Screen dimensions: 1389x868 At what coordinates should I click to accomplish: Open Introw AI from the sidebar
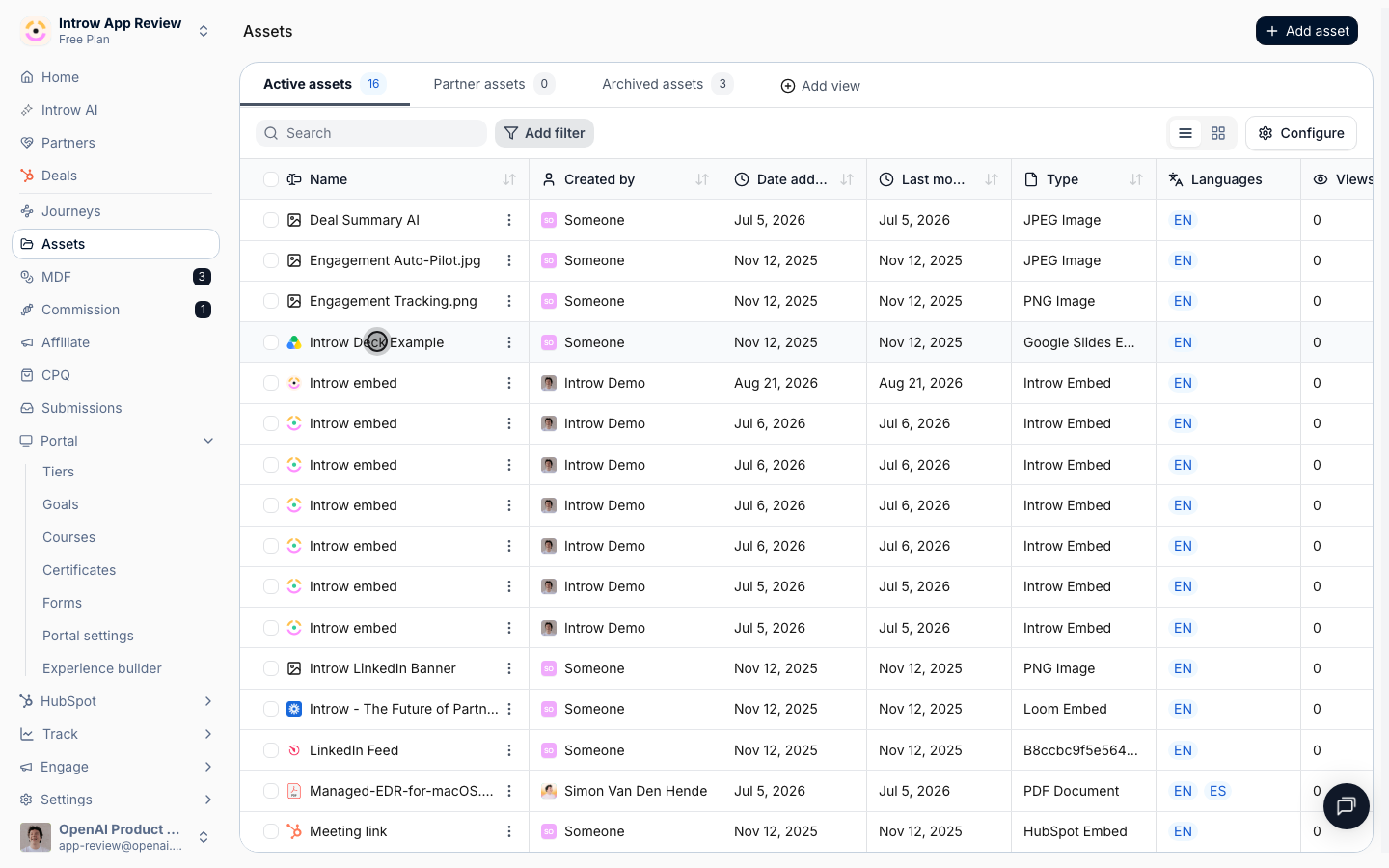click(116, 110)
